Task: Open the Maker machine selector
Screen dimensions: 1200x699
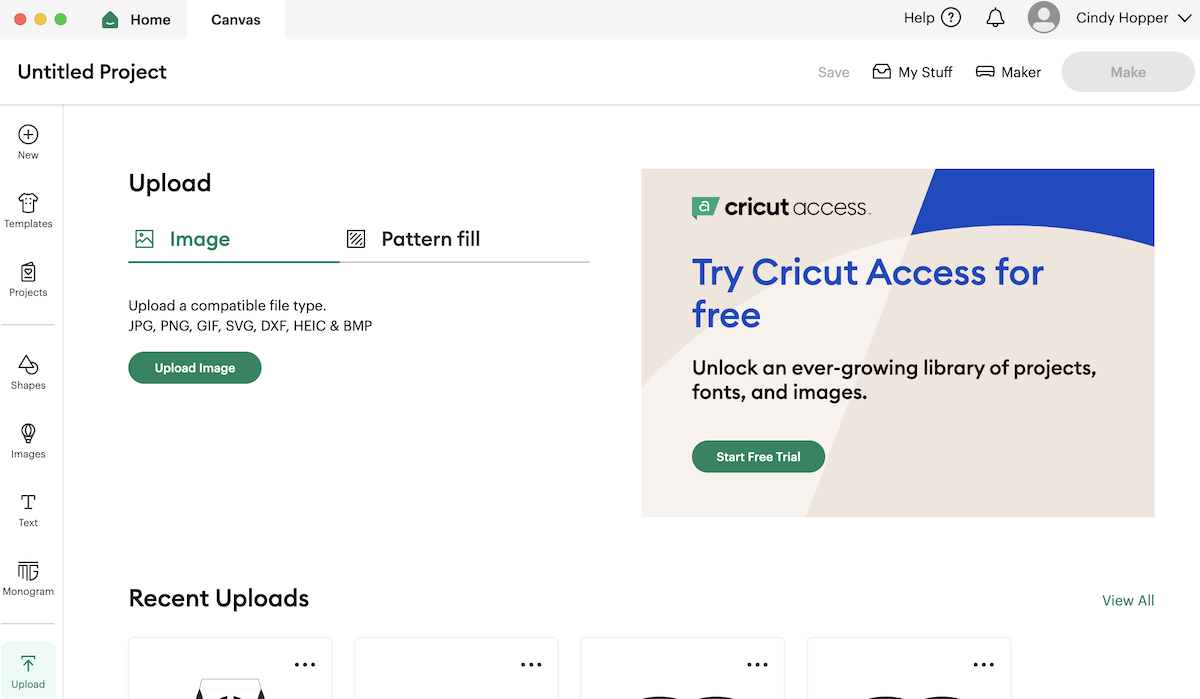Action: tap(1008, 72)
